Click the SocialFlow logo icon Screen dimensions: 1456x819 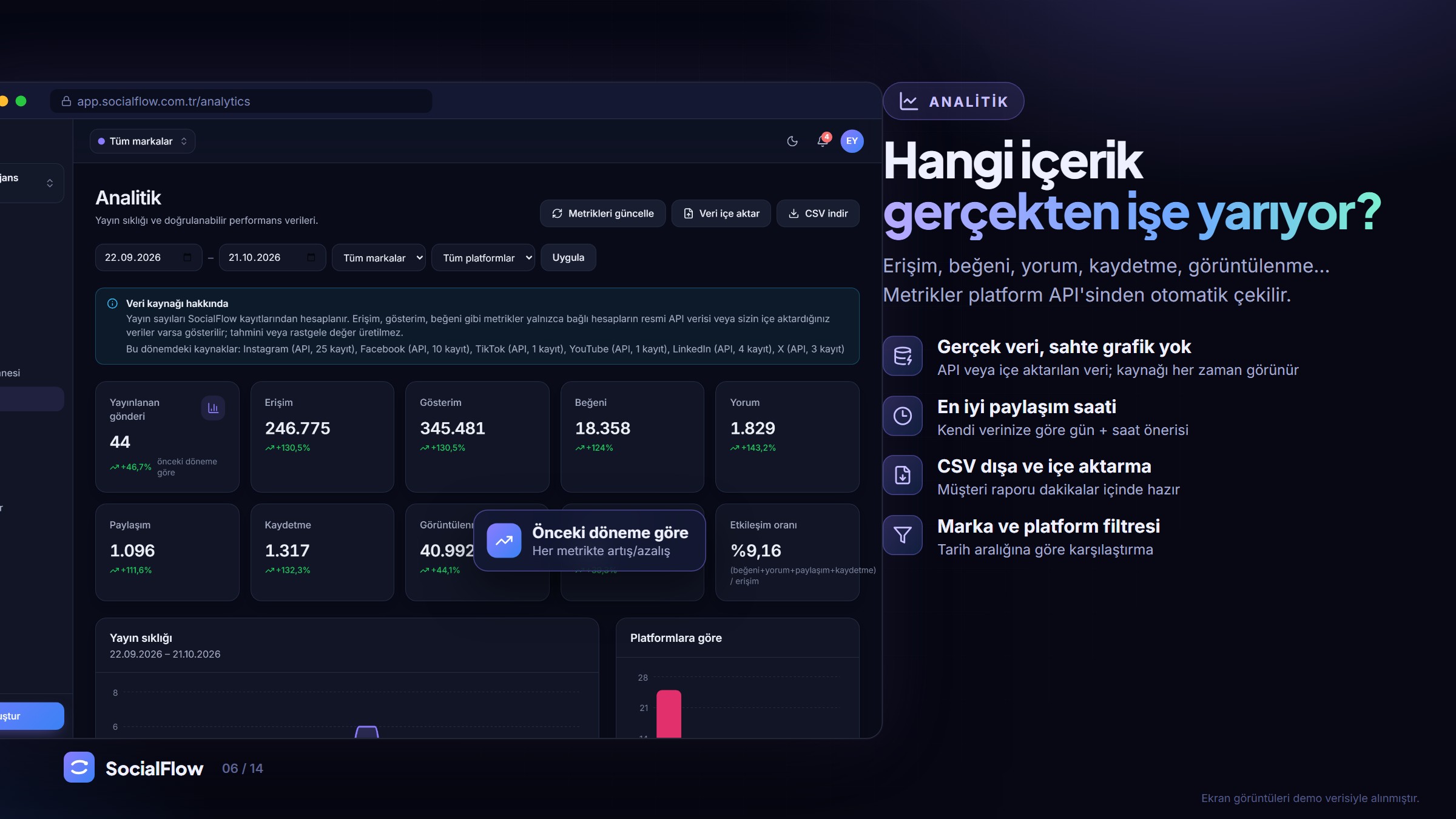tap(79, 767)
